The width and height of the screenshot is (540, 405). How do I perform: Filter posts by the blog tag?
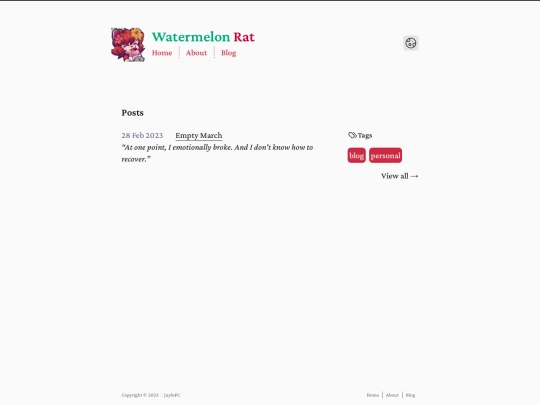pos(356,155)
